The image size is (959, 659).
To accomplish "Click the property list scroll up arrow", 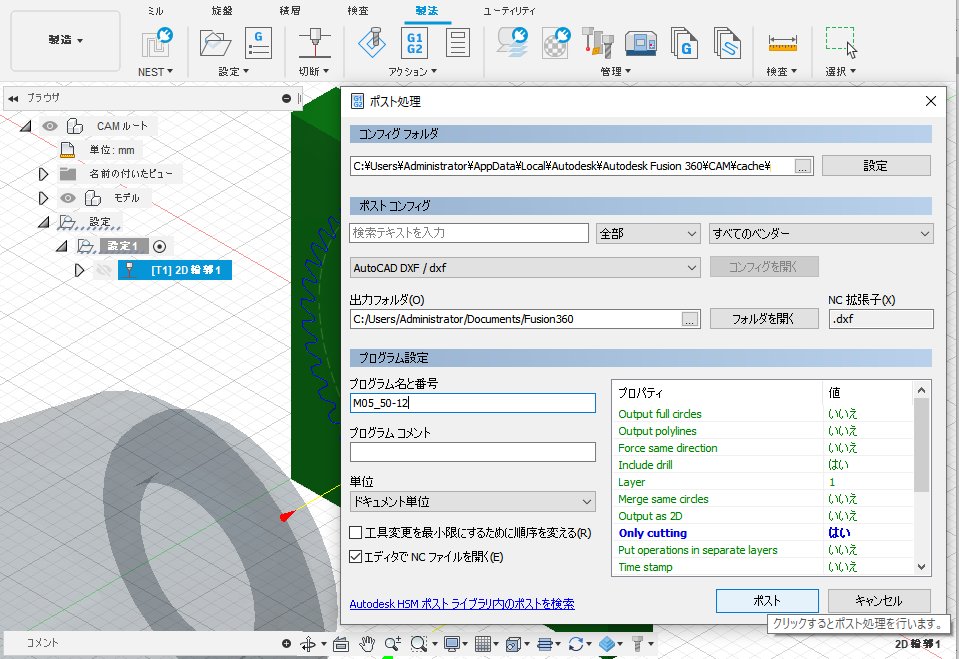I will [921, 390].
